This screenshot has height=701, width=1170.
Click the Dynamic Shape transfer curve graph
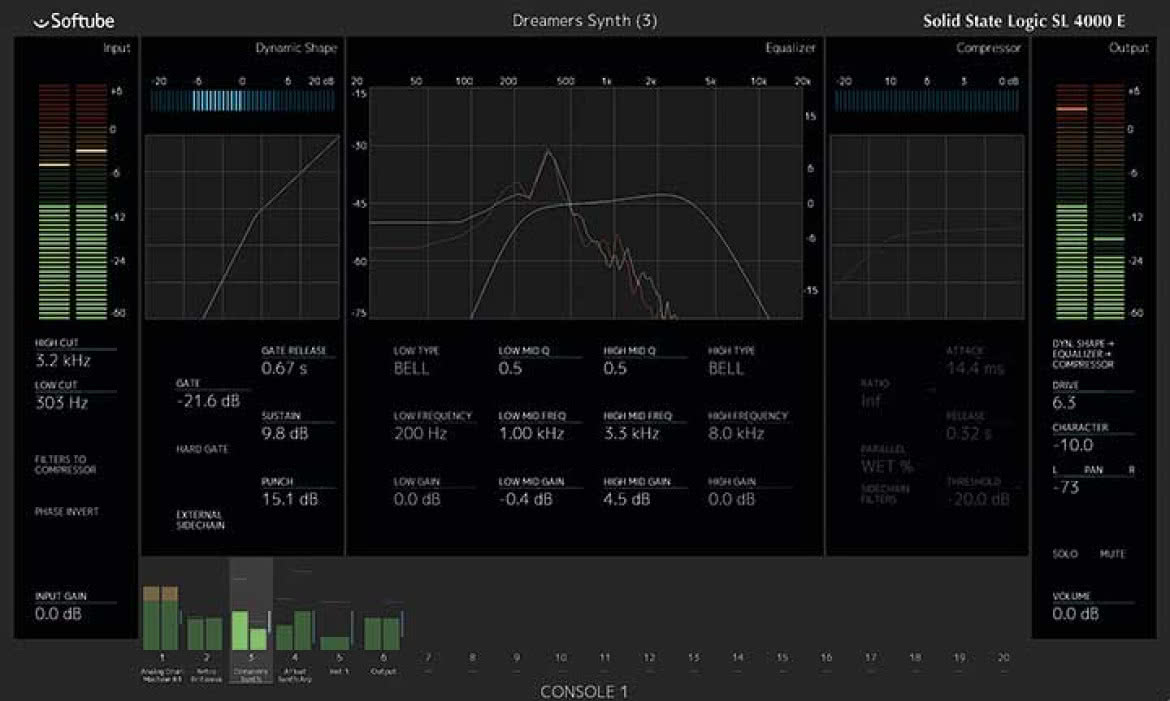pos(242,227)
